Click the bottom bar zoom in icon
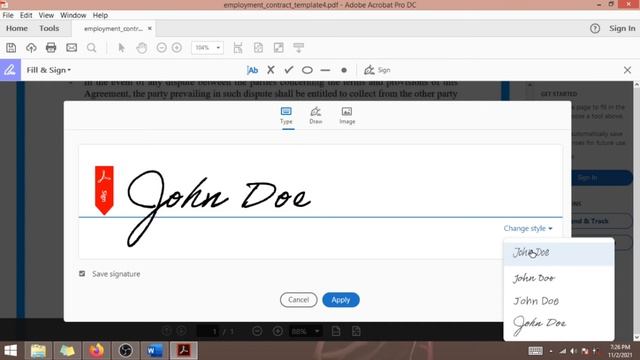 click(278, 331)
